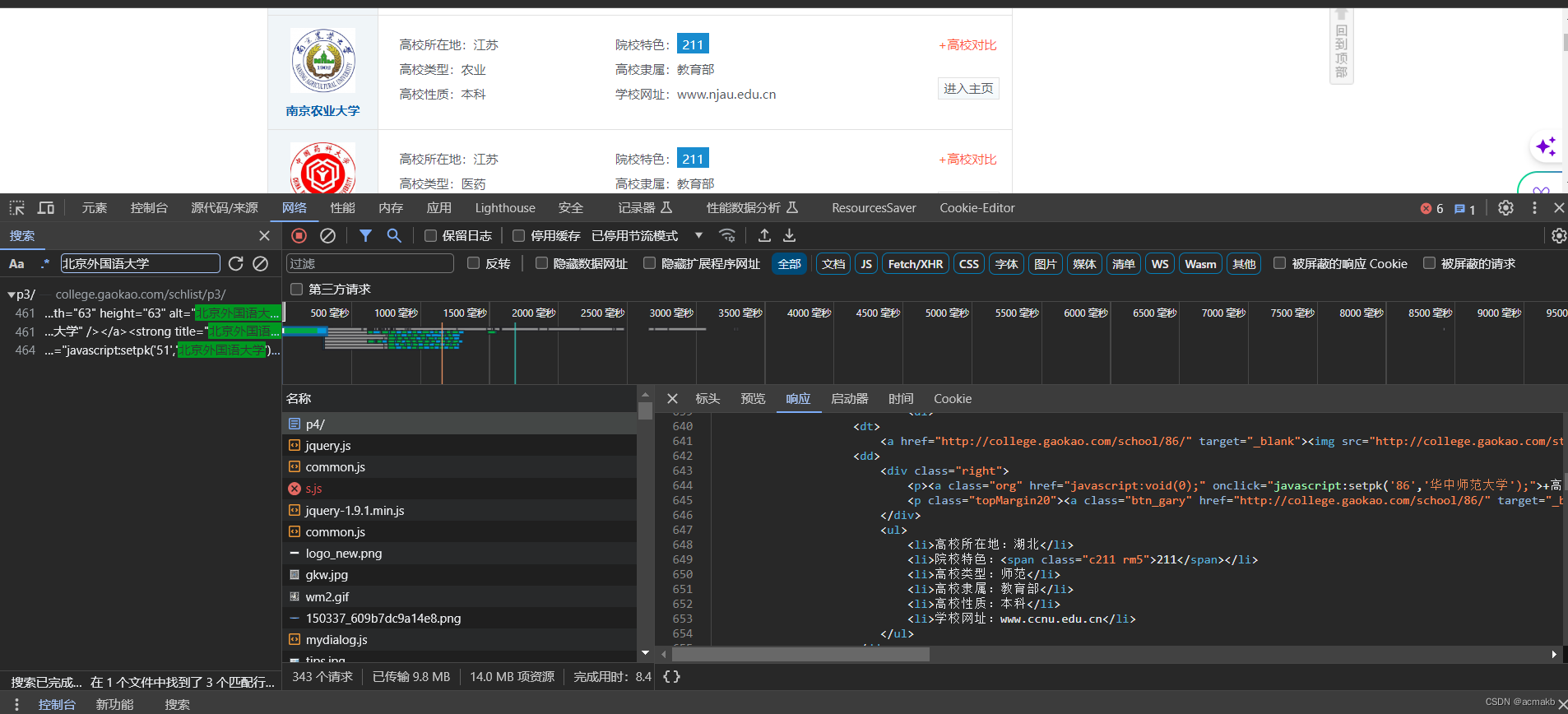The image size is (1568, 714).
Task: Switch to Headers tab of request
Action: tap(707, 399)
